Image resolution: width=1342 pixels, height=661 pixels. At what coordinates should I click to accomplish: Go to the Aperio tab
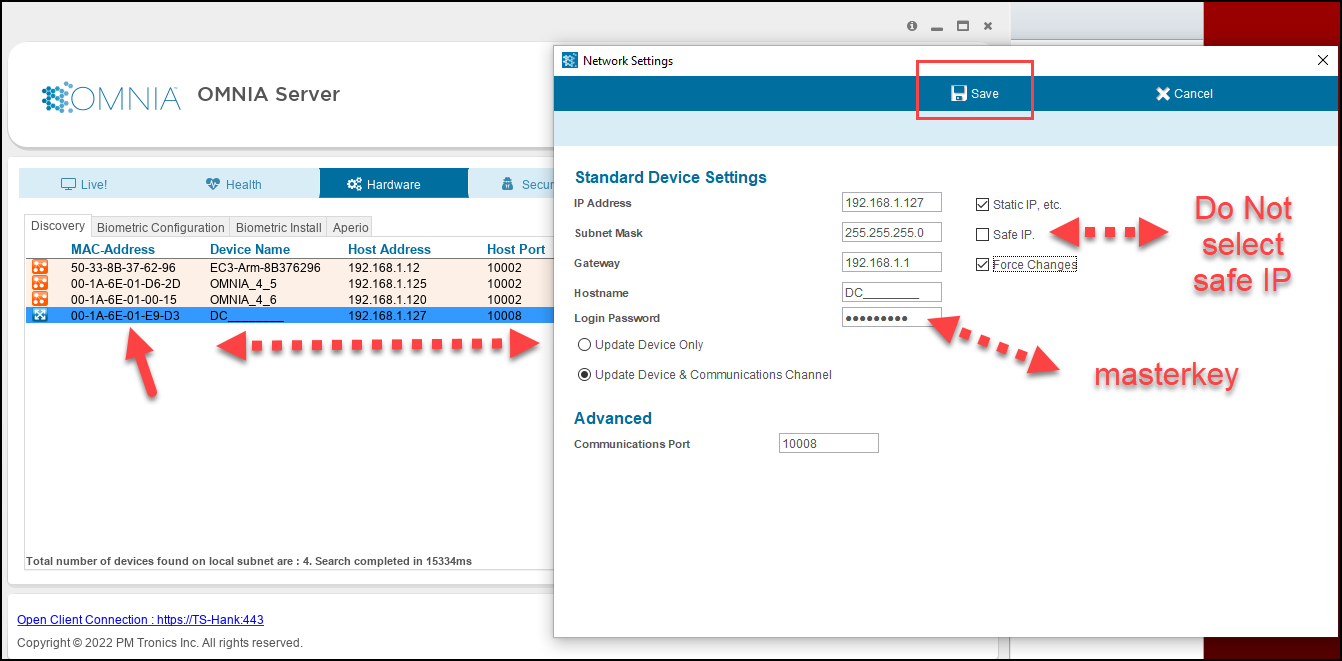(351, 227)
